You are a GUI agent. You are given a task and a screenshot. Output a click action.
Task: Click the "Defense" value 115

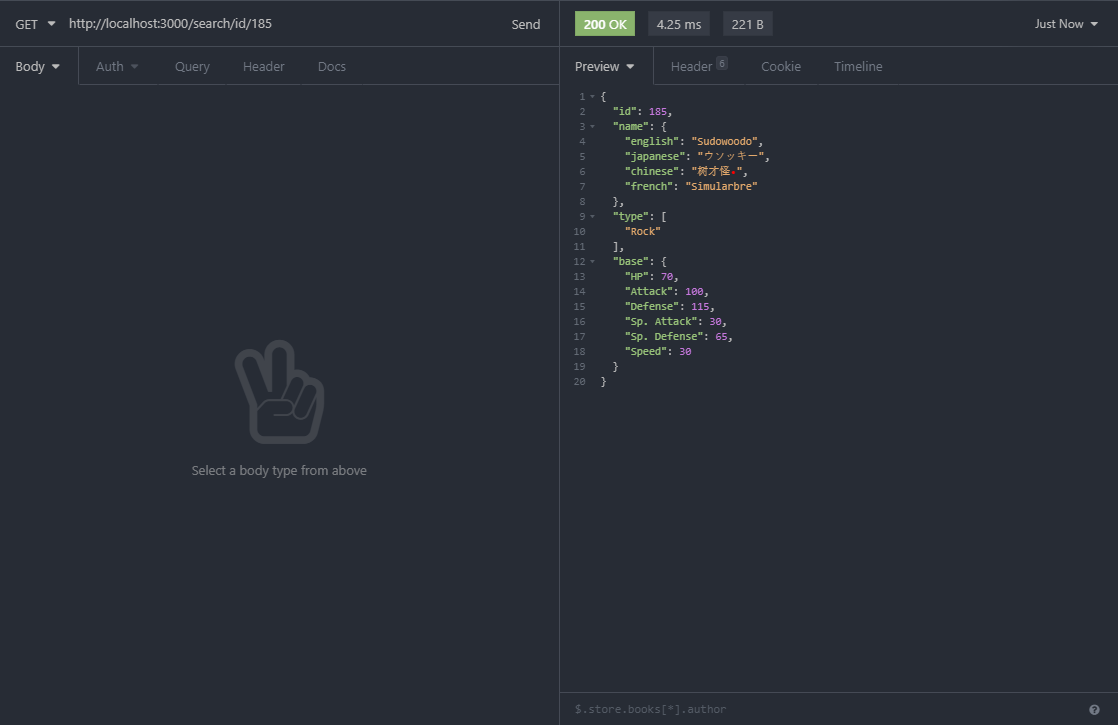699,307
